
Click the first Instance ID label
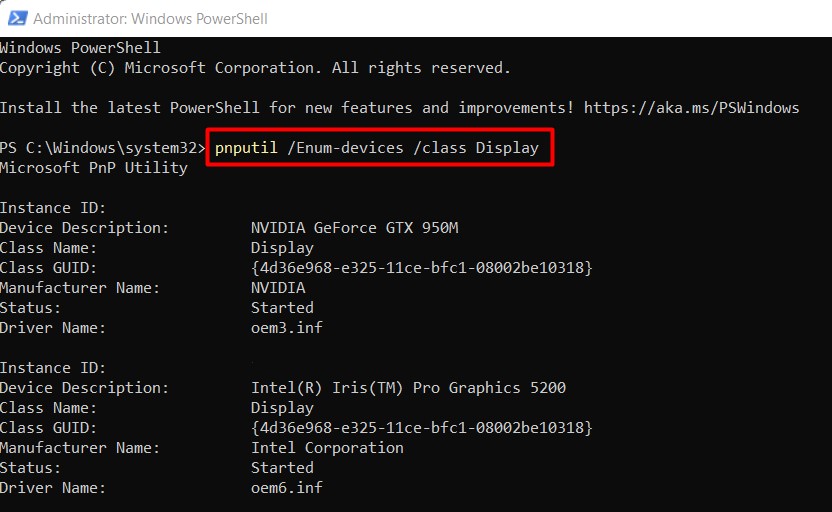(x=53, y=207)
